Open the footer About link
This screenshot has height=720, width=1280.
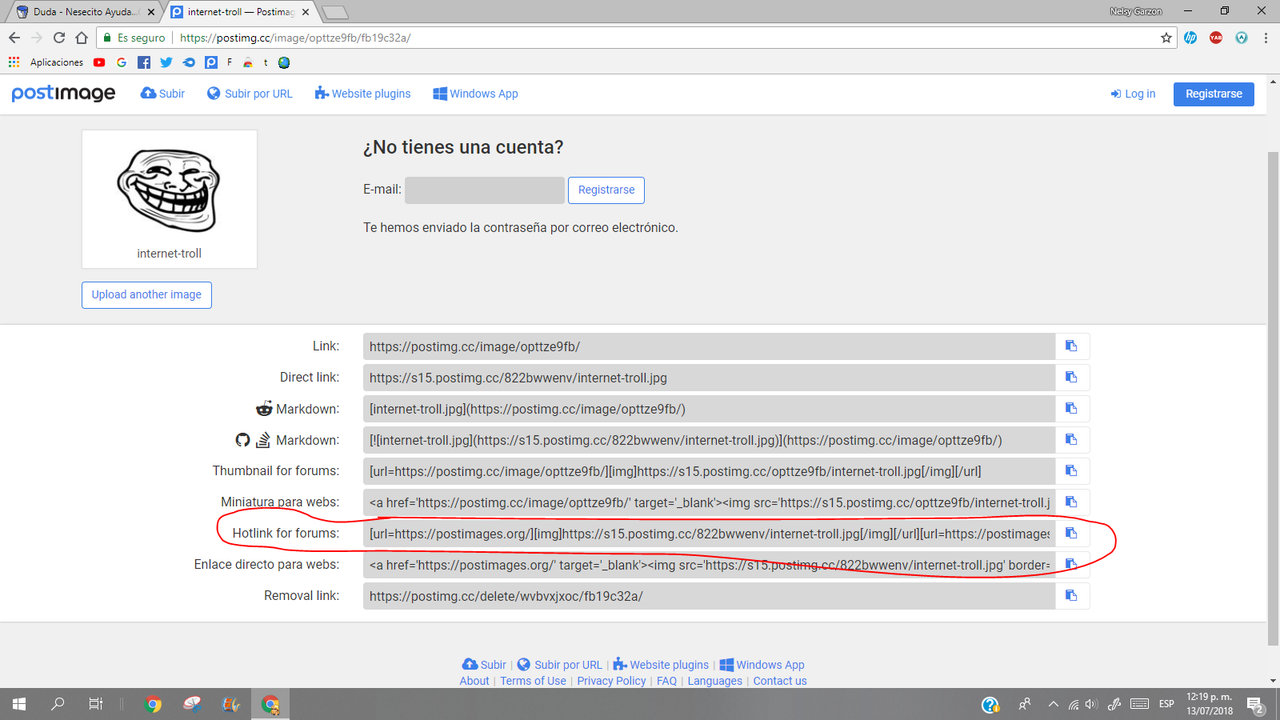[x=474, y=681]
